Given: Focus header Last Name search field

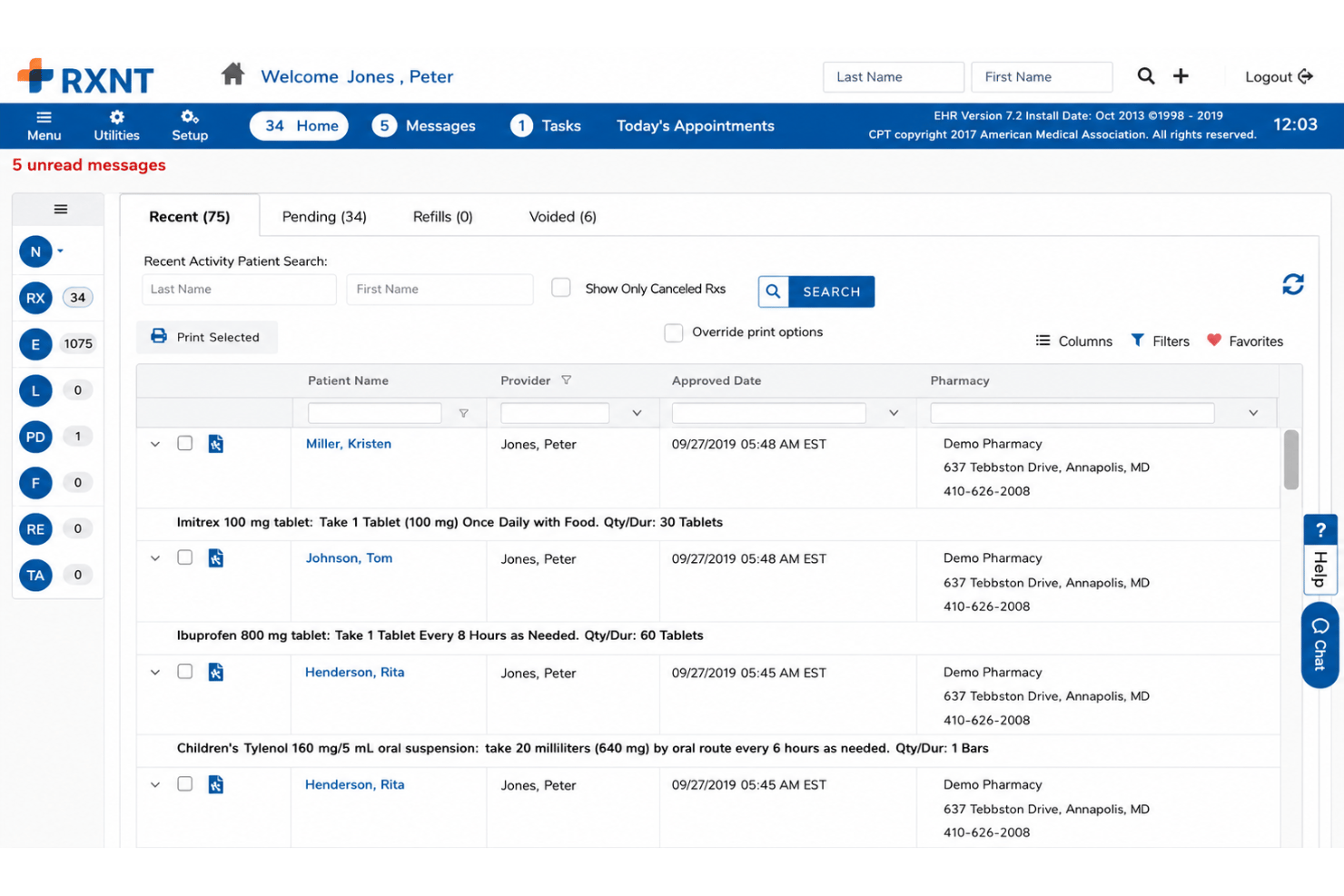Looking at the screenshot, I should tap(894, 77).
